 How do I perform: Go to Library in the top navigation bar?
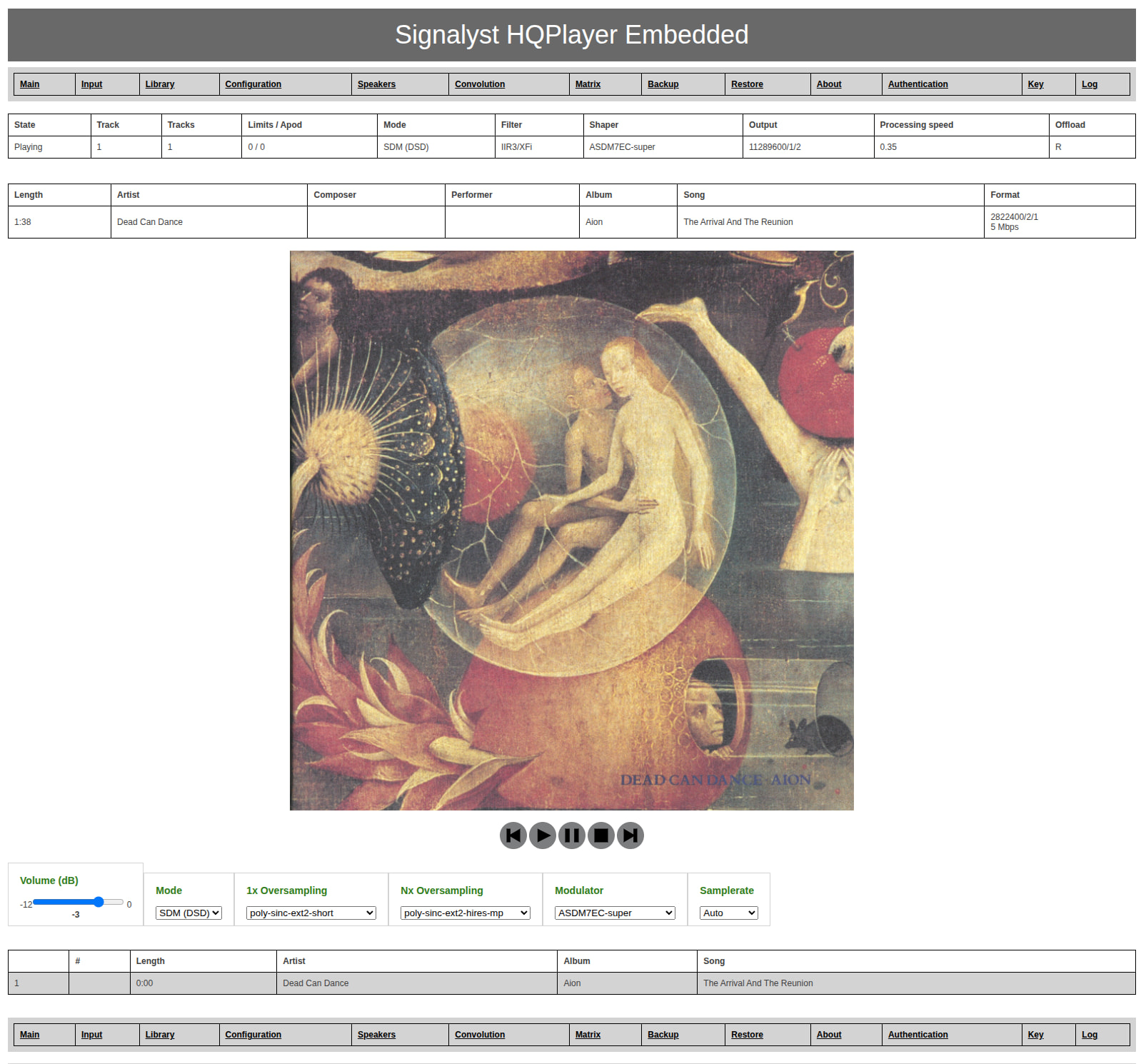pyautogui.click(x=160, y=84)
